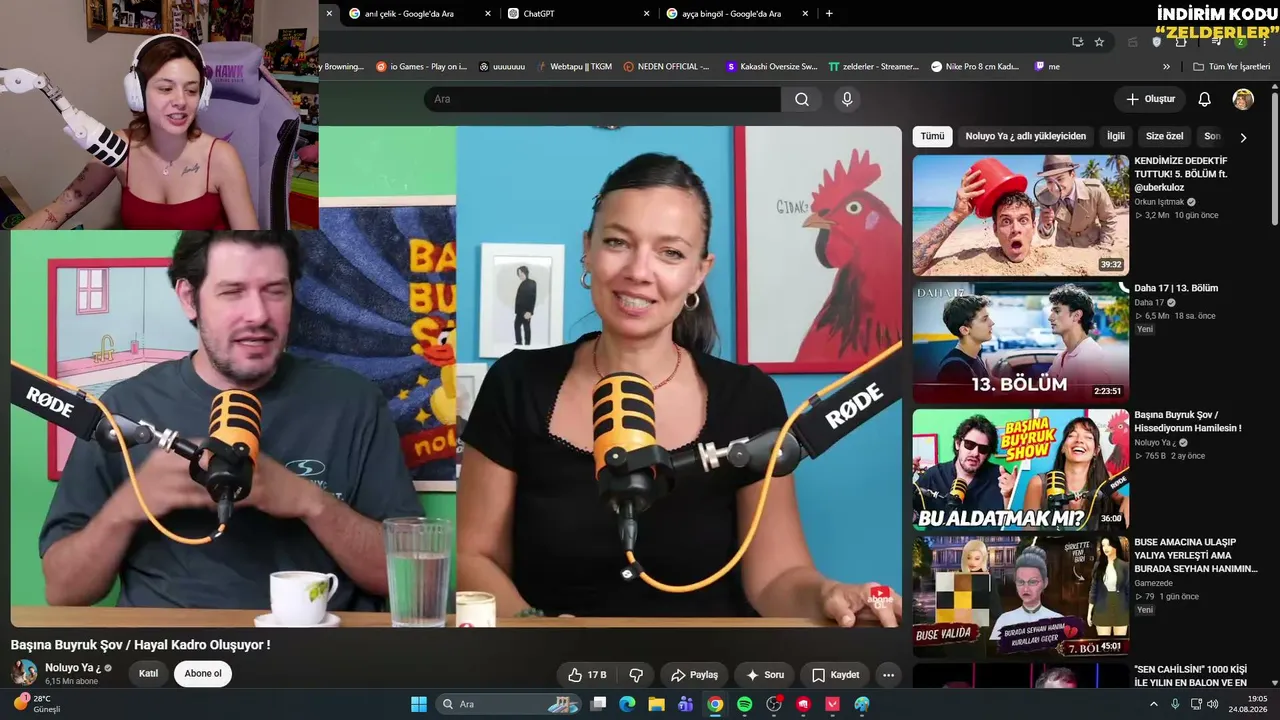
Task: Click the YouTube search magnifier button
Action: tap(802, 99)
